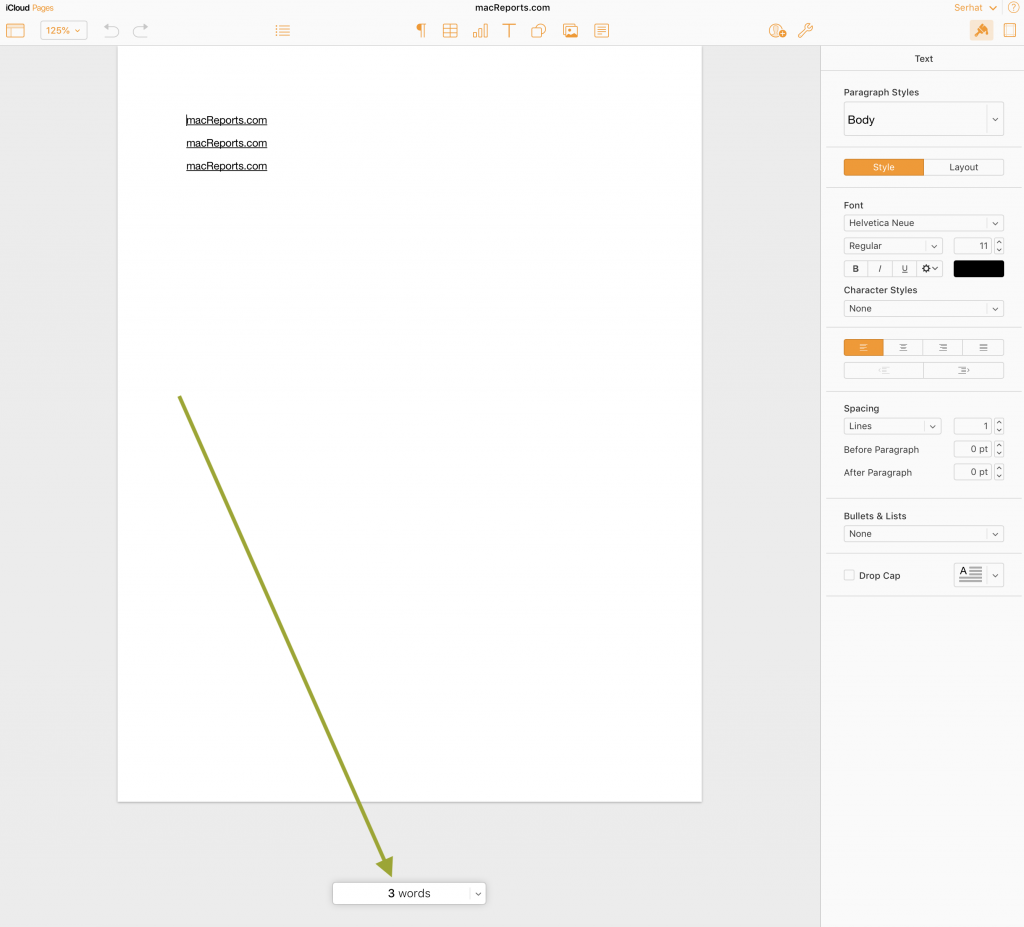Enable the Drop Cap checkbox
This screenshot has width=1024, height=927.
849,576
